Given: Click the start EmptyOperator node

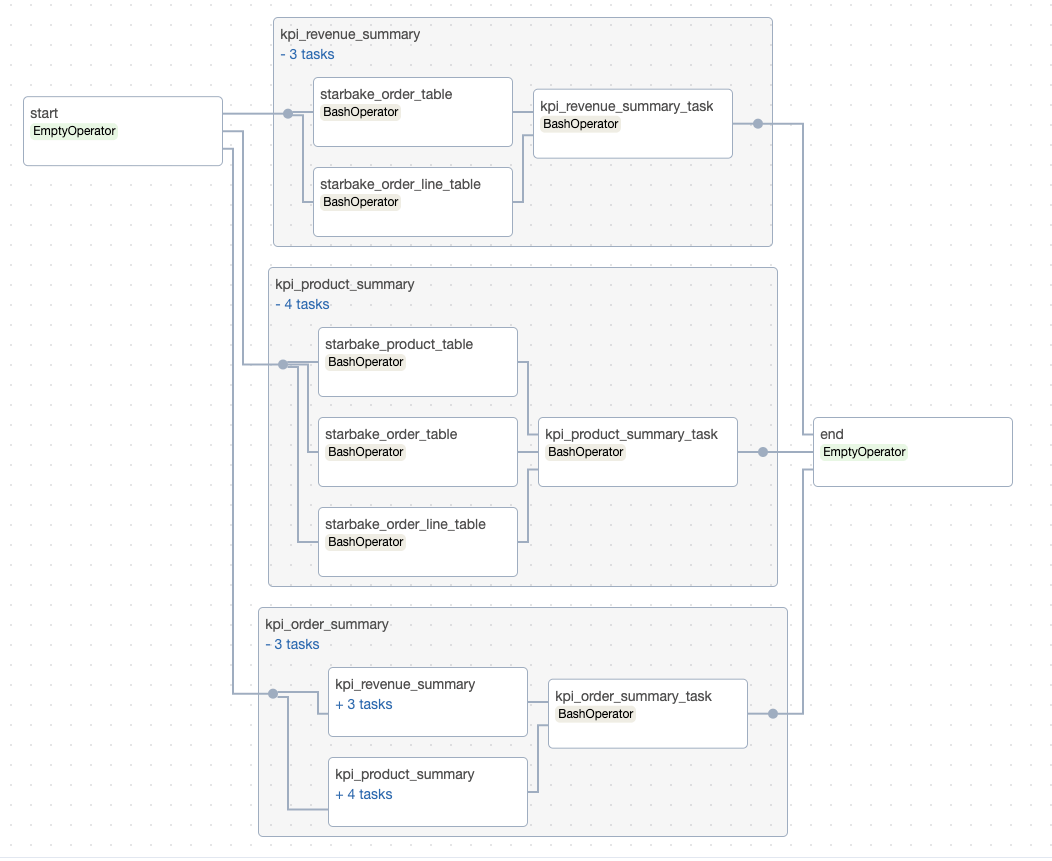Looking at the screenshot, I should pyautogui.click(x=122, y=130).
